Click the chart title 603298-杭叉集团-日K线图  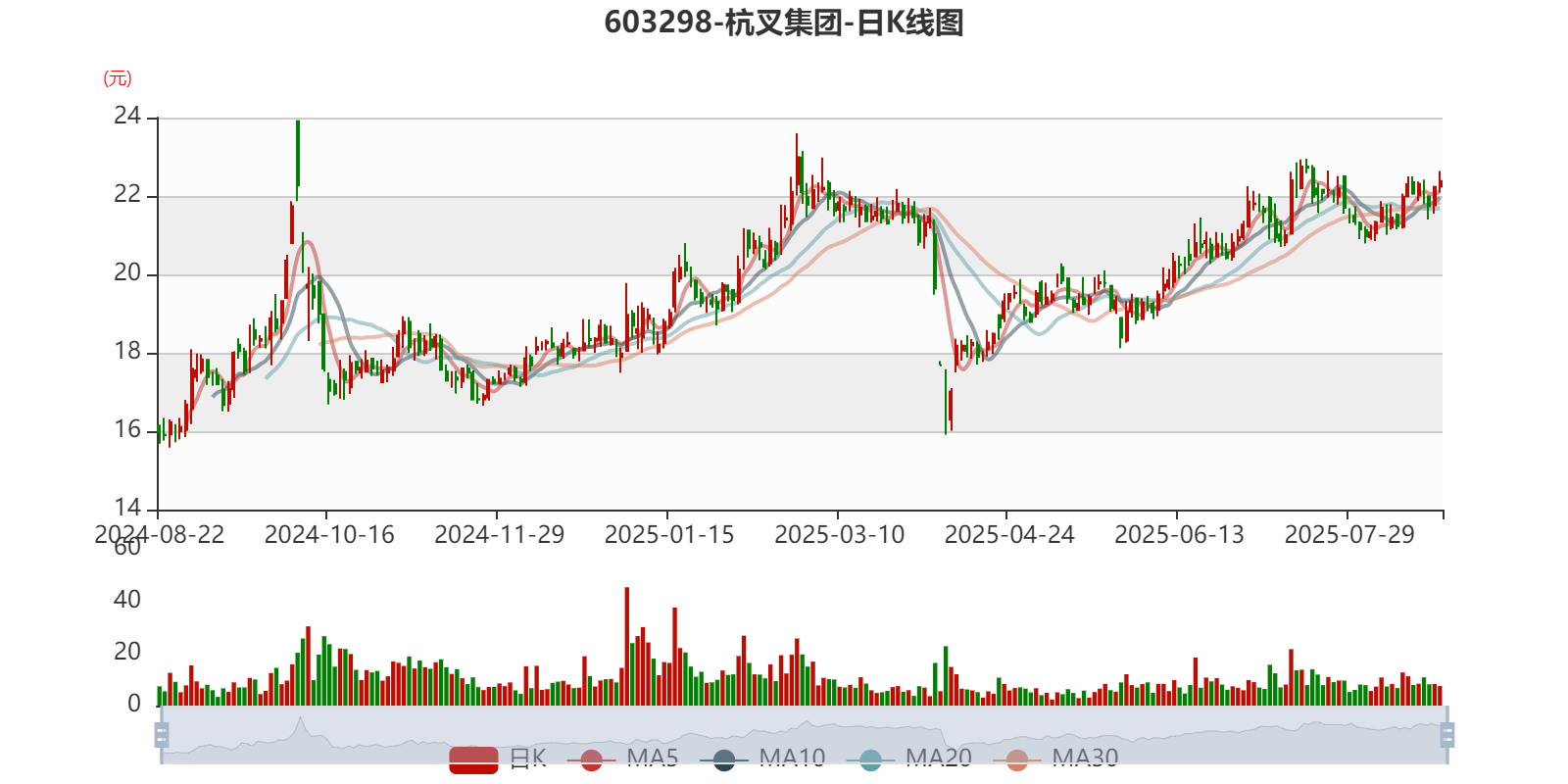tap(784, 23)
